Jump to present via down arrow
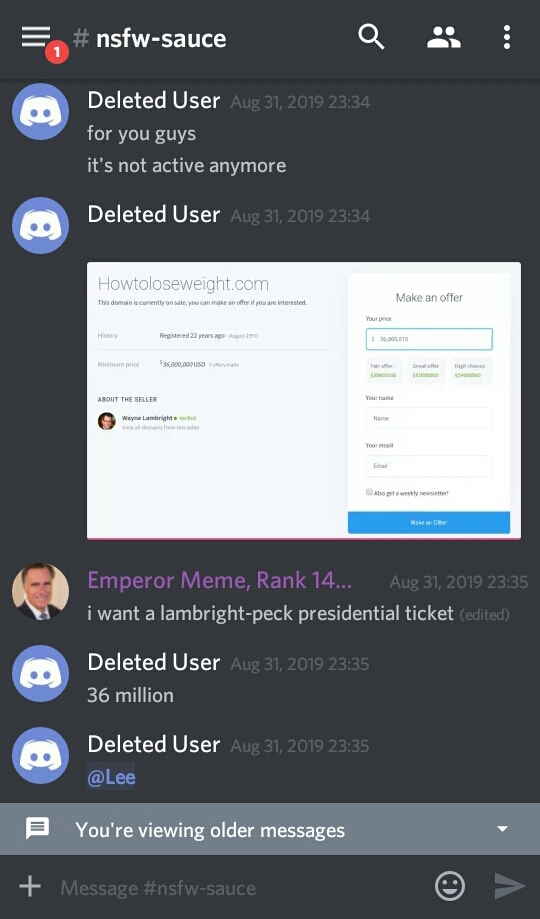 502,829
